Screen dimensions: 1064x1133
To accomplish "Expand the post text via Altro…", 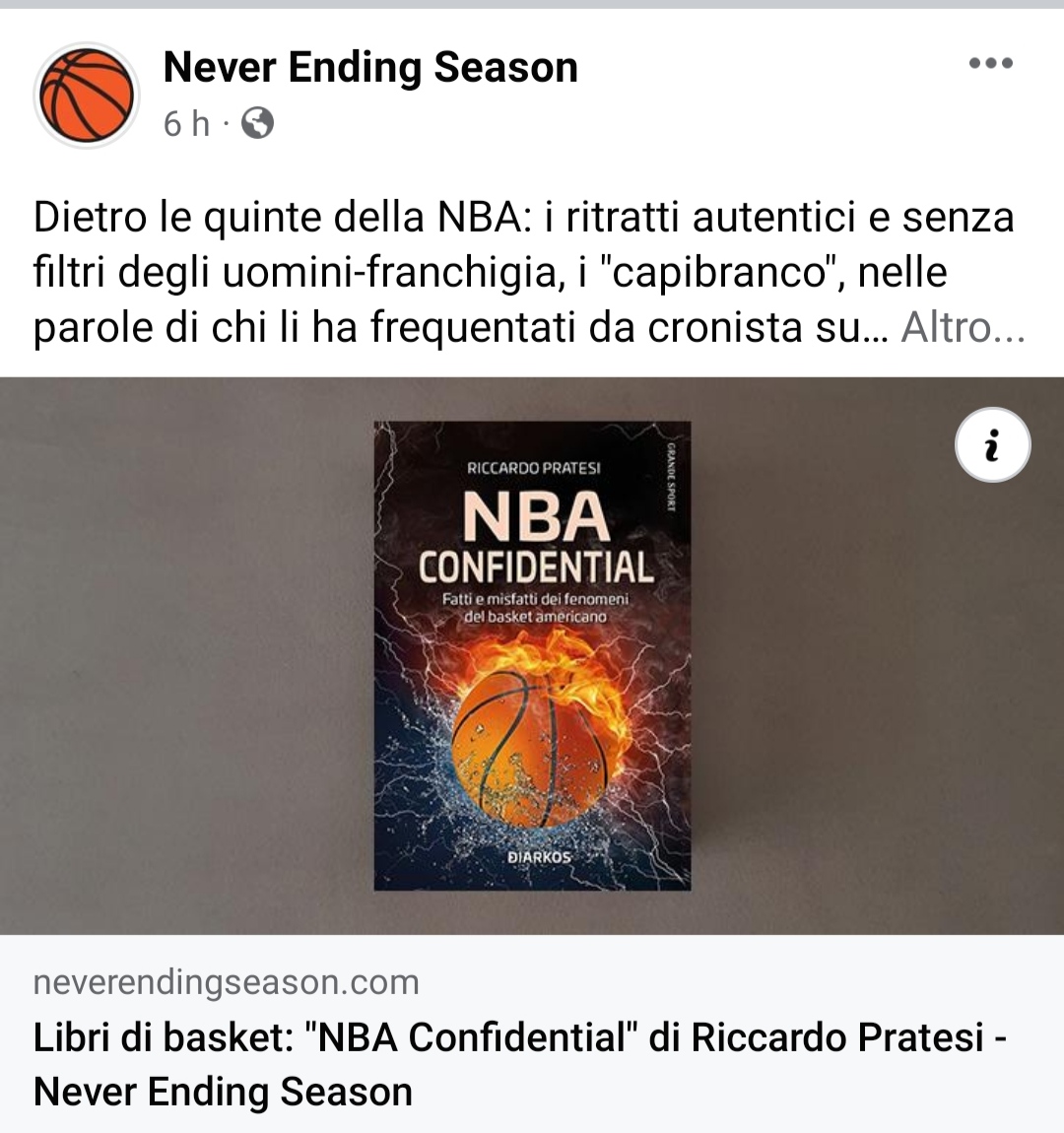I will pos(963,327).
